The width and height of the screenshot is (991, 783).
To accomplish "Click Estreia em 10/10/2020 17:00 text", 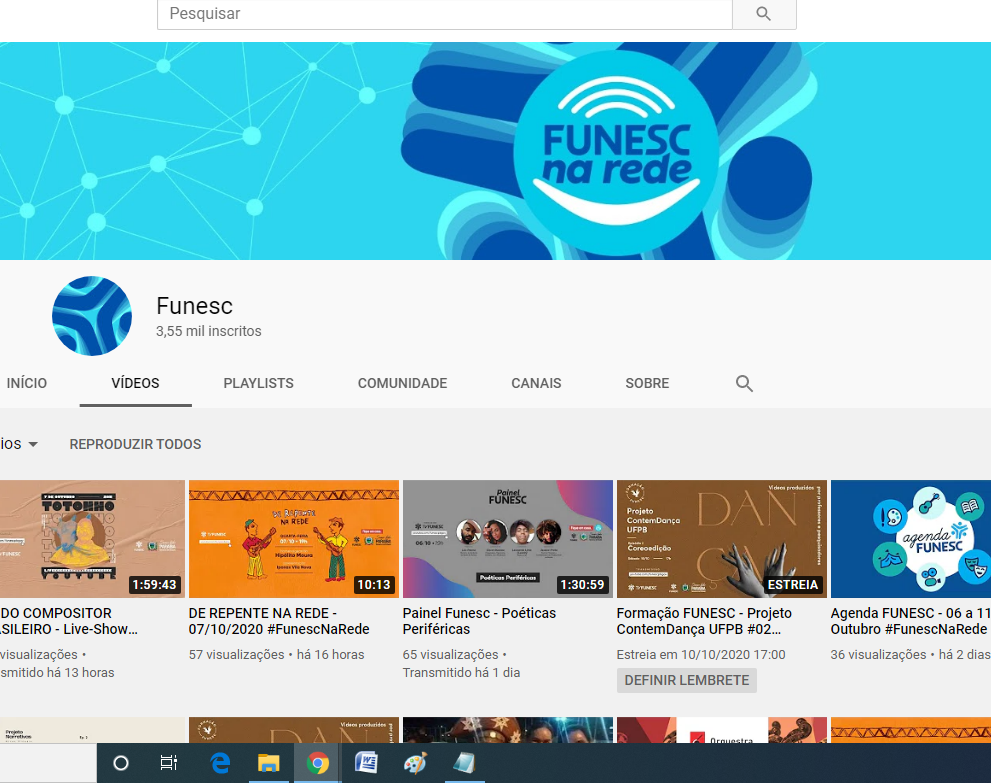I will coord(701,655).
